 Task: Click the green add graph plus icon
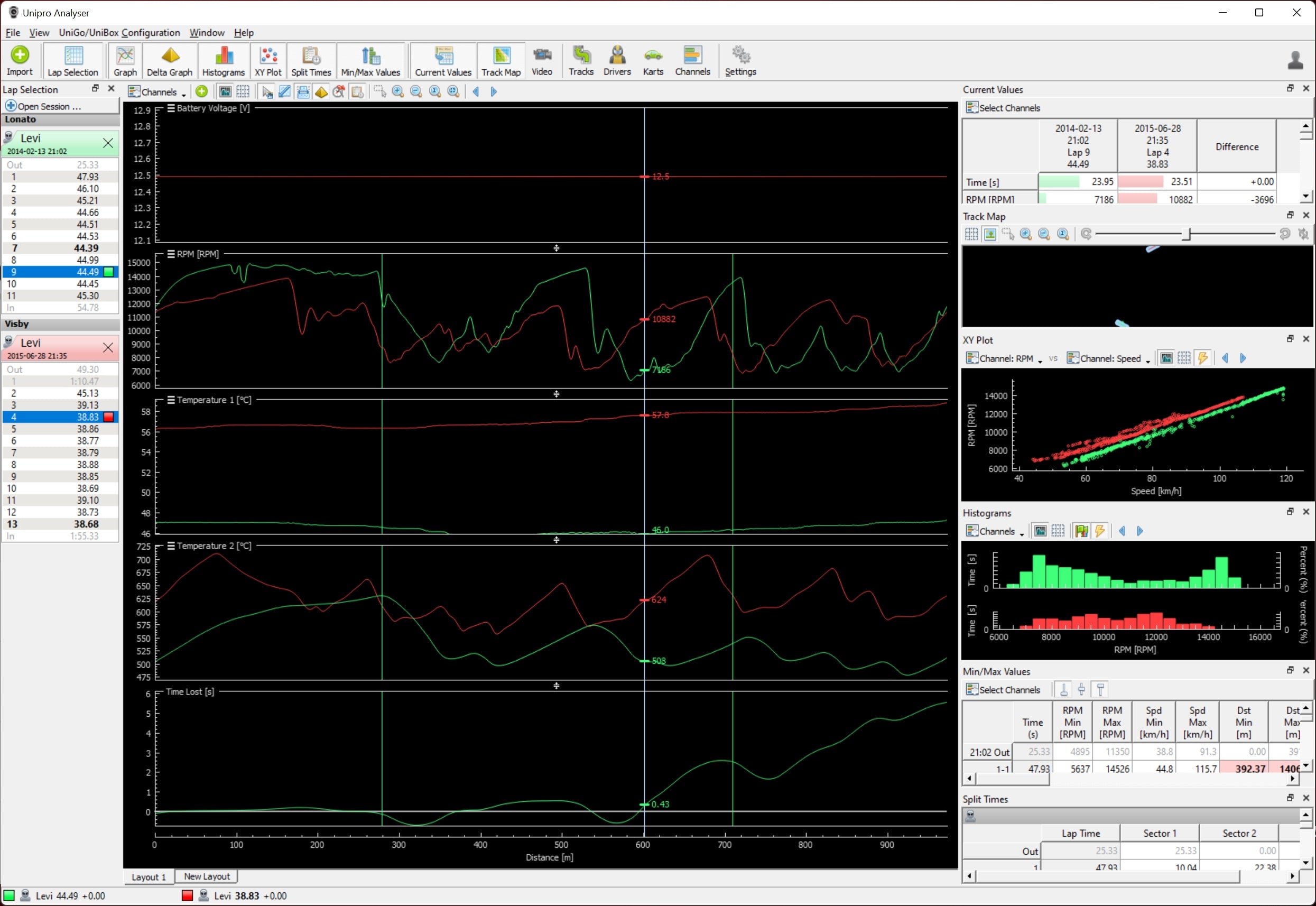click(201, 91)
